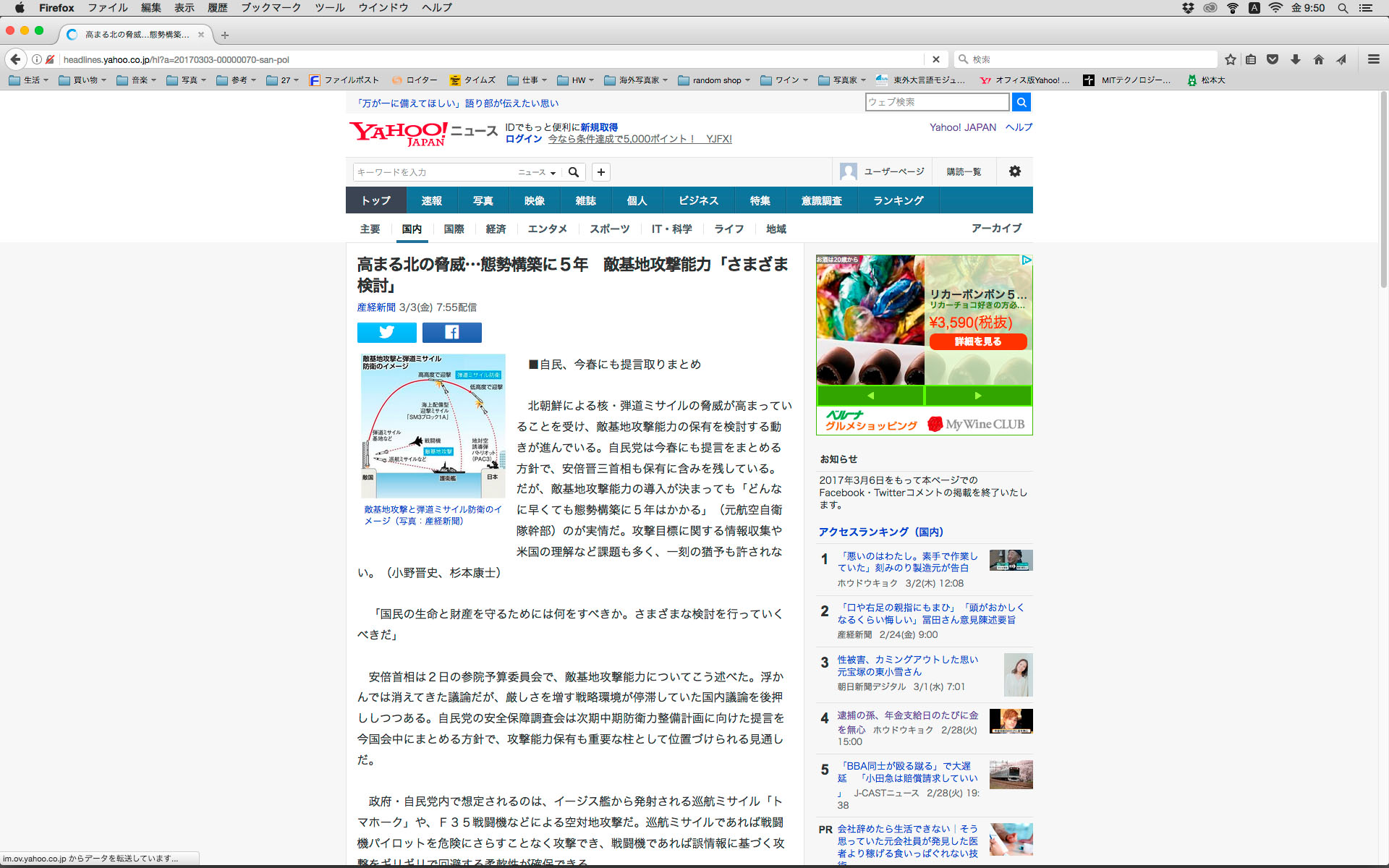Share article via Facebook button
This screenshot has height=868, width=1389.
click(x=451, y=332)
